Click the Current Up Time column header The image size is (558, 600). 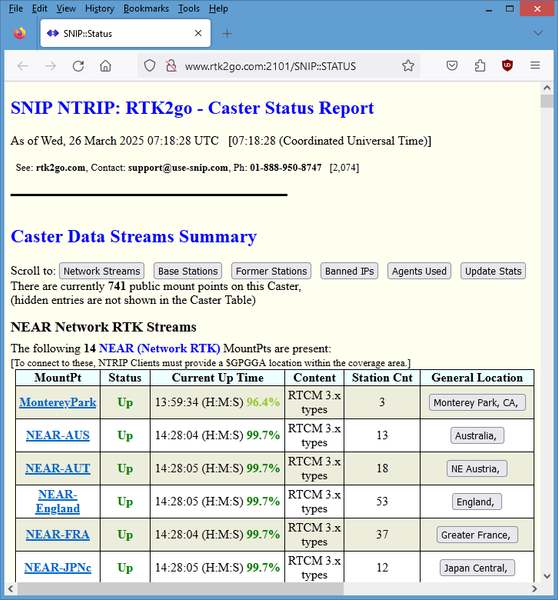[217, 378]
